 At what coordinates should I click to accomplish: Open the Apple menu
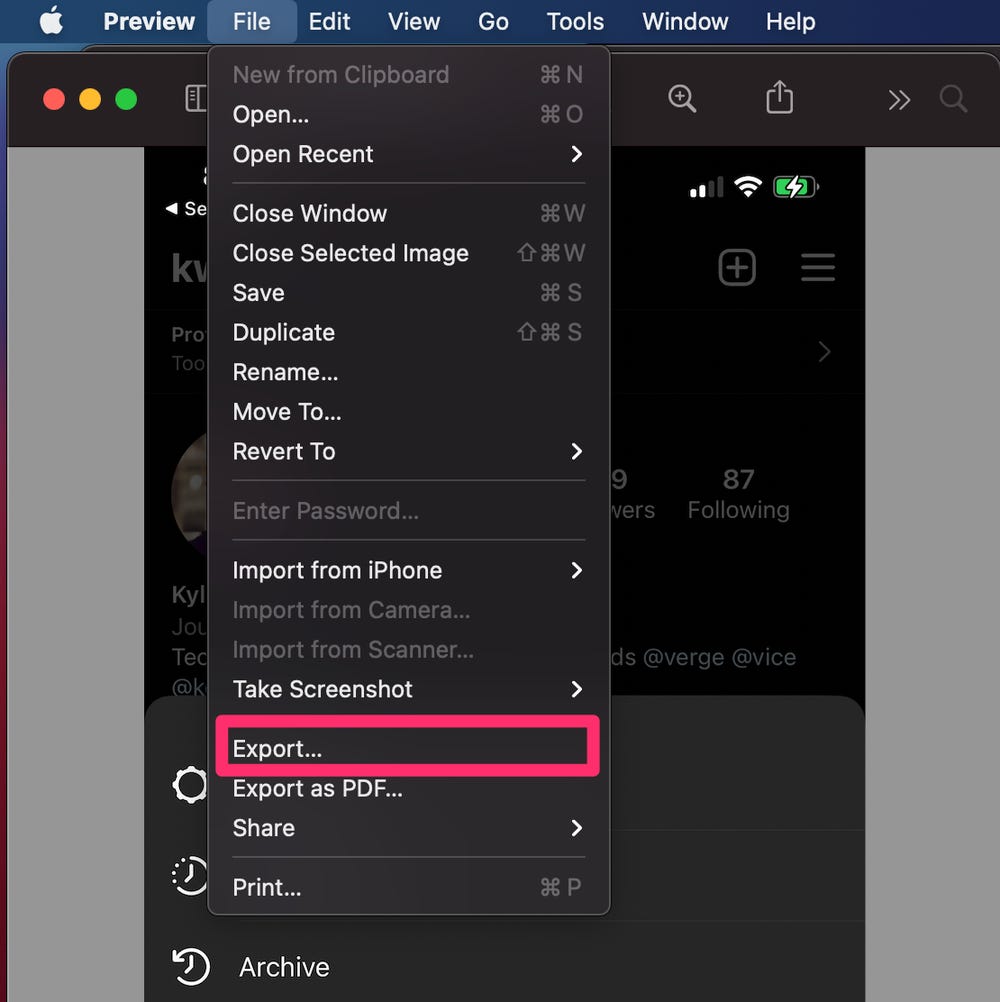(x=51, y=20)
